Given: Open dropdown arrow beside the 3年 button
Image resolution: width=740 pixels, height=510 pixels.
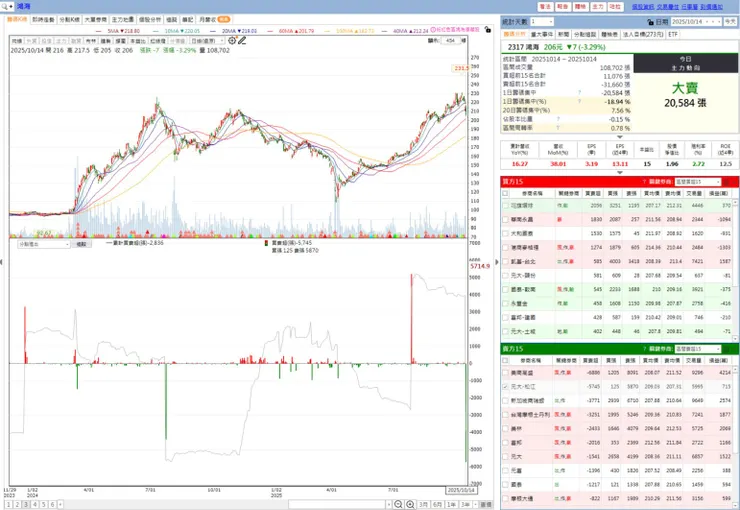Looking at the screenshot, I should coord(475,504).
